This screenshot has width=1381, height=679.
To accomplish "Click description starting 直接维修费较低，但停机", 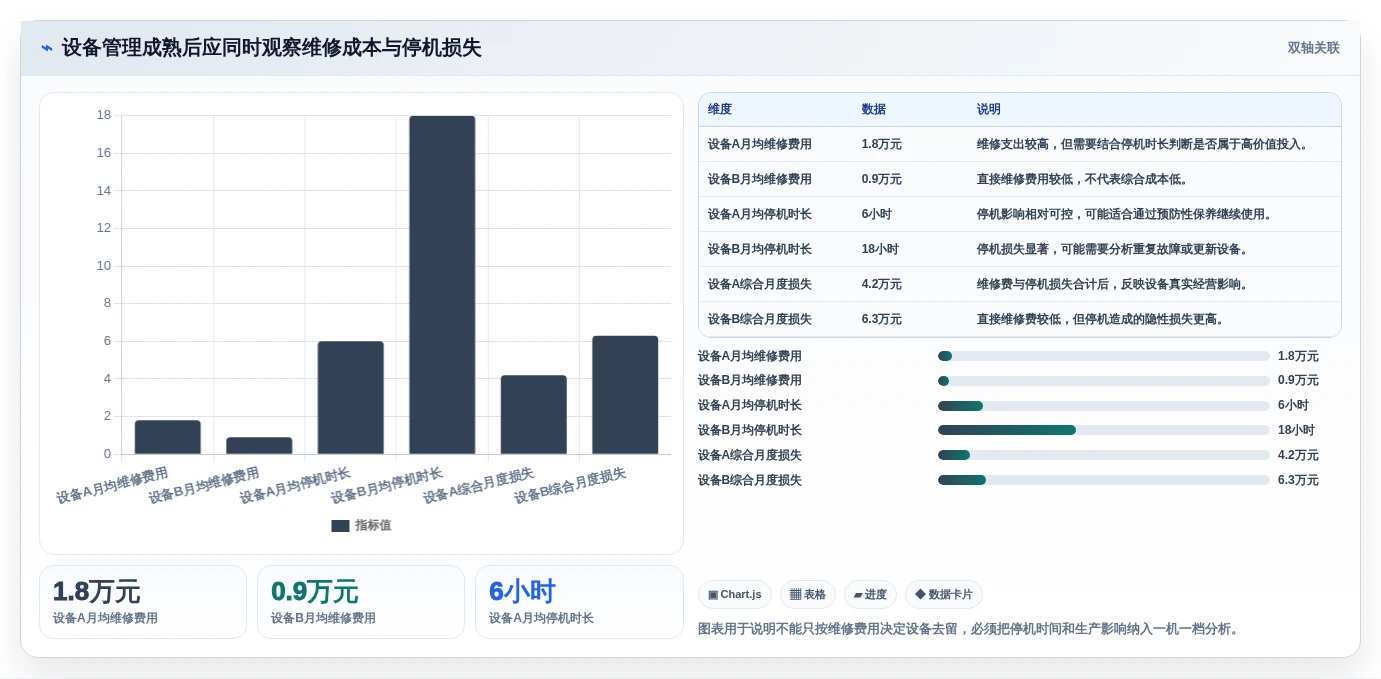I will 1101,320.
